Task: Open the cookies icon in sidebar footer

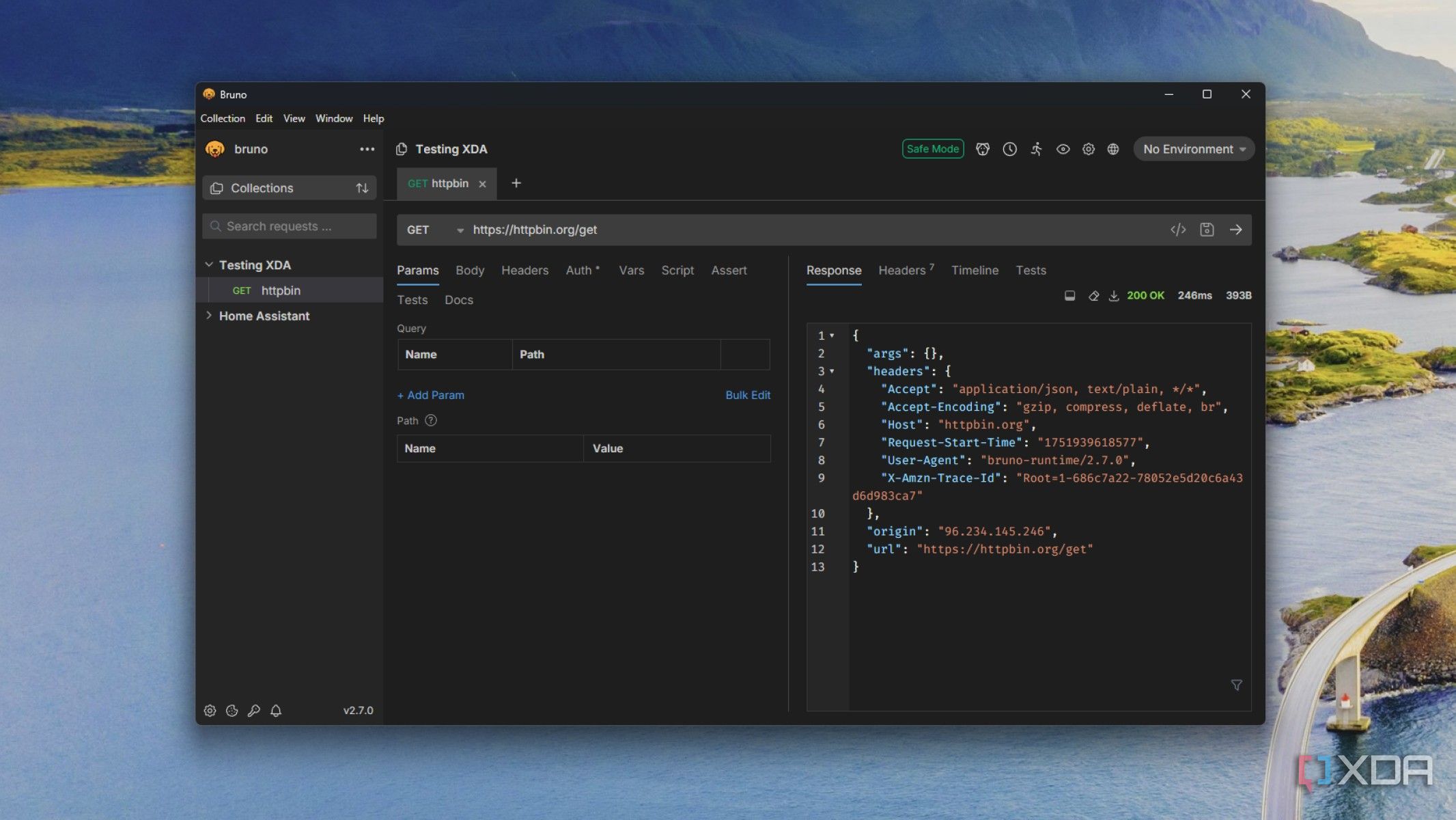Action: pos(232,711)
